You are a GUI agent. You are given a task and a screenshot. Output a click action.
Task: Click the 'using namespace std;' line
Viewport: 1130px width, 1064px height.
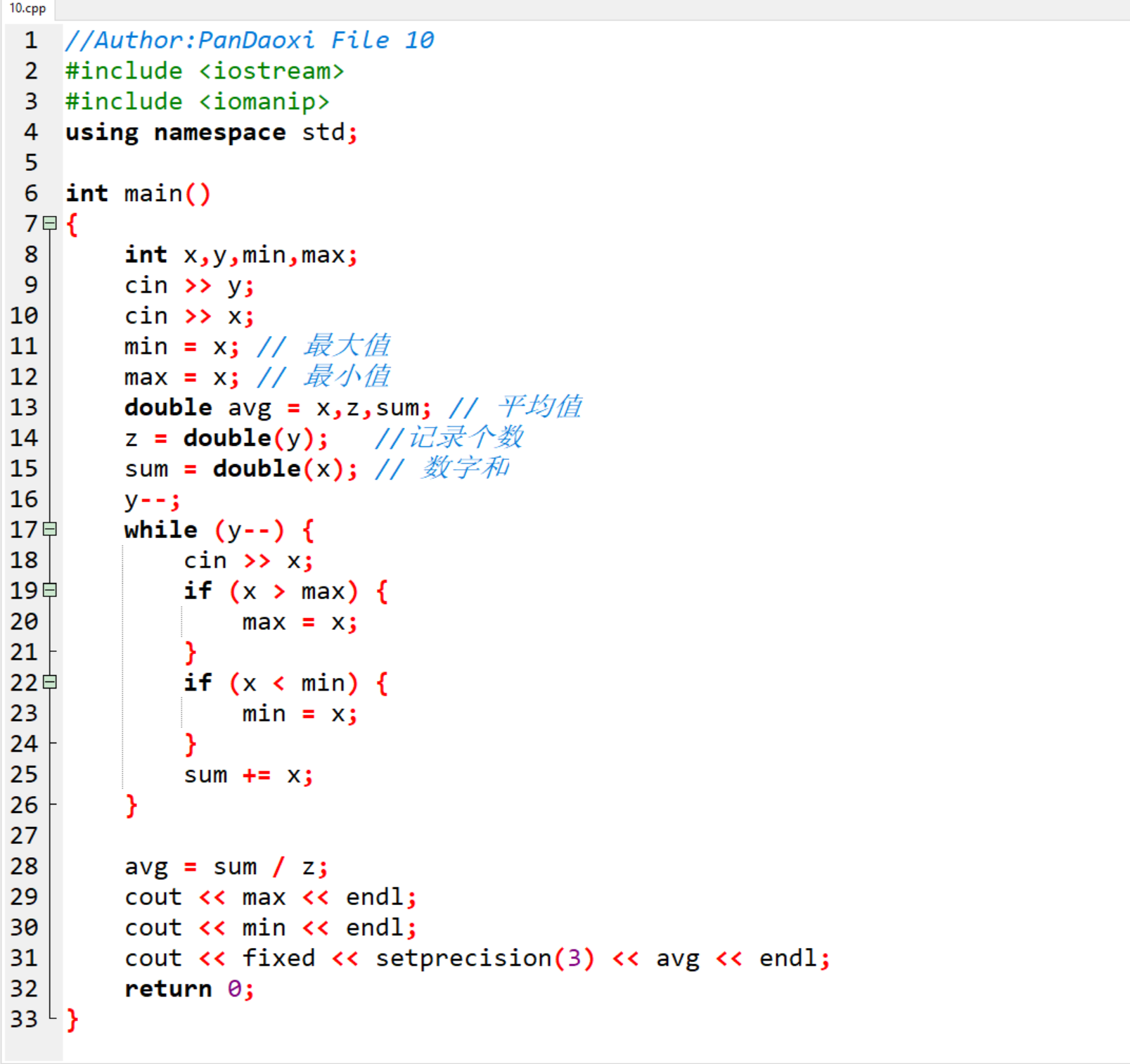(212, 132)
